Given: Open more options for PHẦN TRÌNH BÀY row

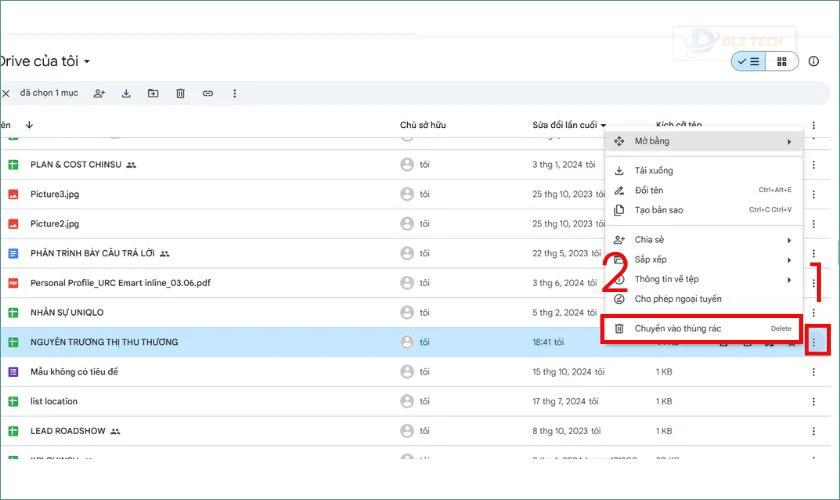Looking at the screenshot, I should tap(813, 253).
